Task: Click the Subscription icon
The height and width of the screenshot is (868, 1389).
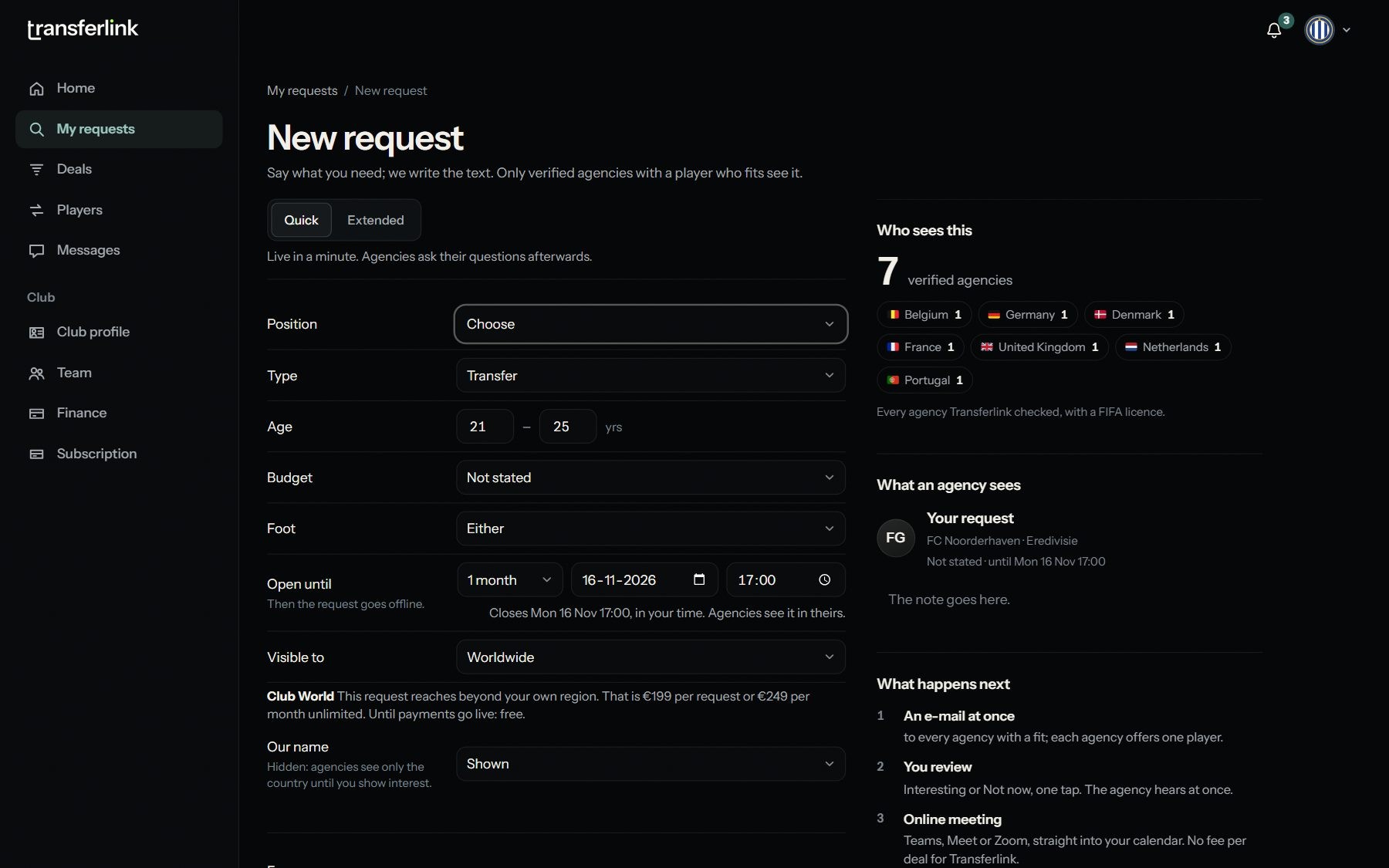Action: 36,454
